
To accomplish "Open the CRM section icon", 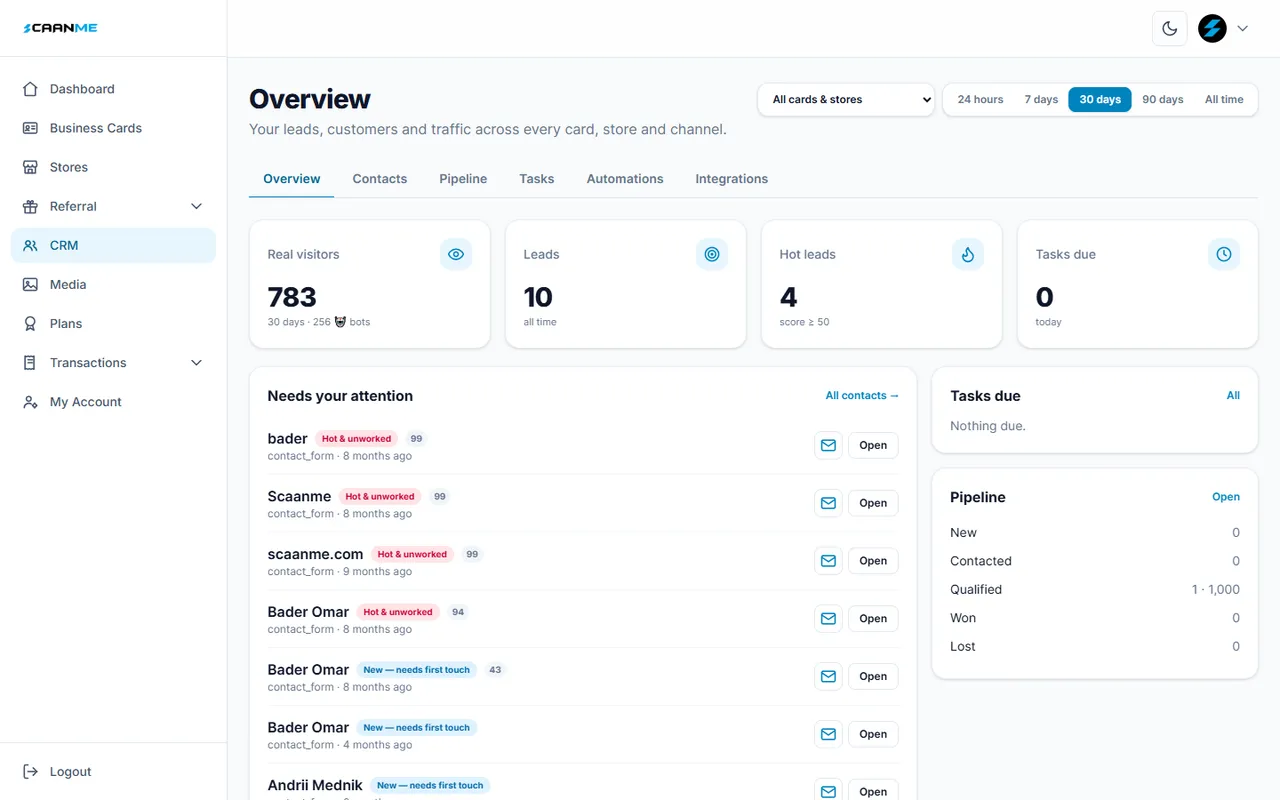I will (31, 245).
